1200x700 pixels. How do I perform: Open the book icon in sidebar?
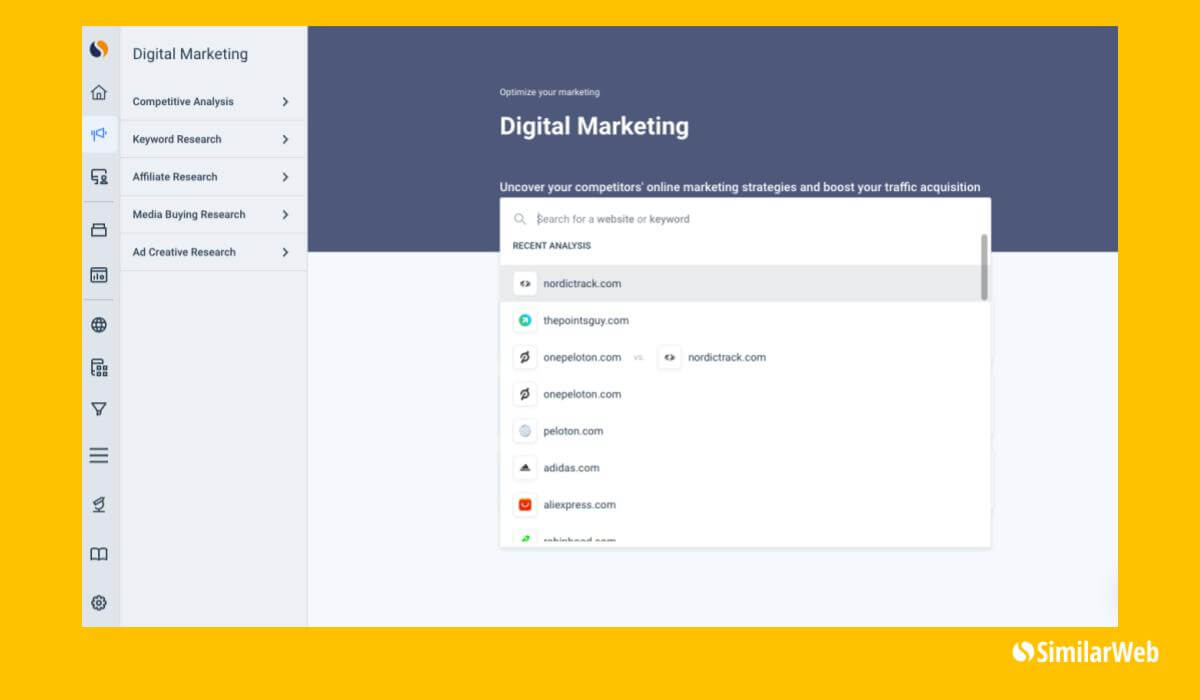(98, 554)
